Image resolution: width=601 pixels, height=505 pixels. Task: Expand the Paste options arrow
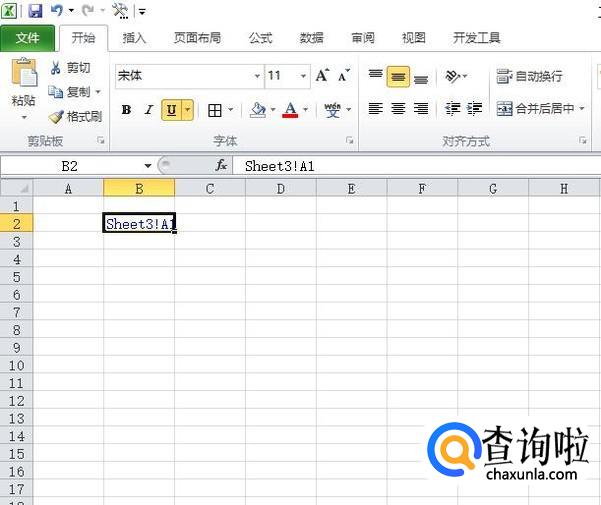[x=24, y=118]
